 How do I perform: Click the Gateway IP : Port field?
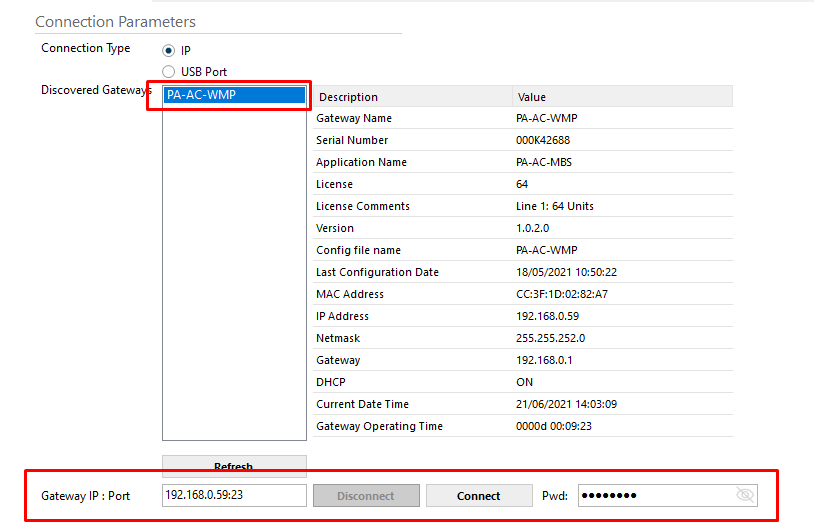(x=234, y=496)
